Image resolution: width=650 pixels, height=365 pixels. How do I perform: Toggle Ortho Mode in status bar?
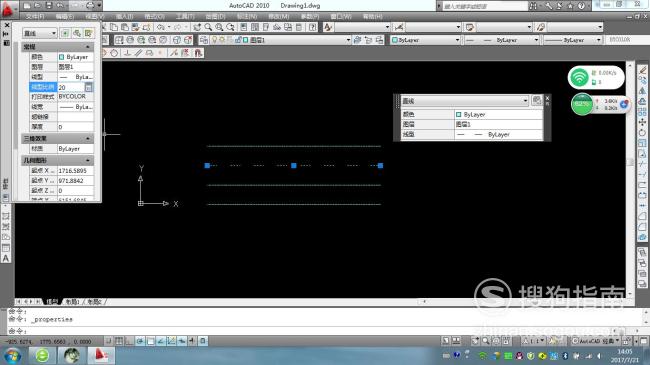click(x=129, y=341)
